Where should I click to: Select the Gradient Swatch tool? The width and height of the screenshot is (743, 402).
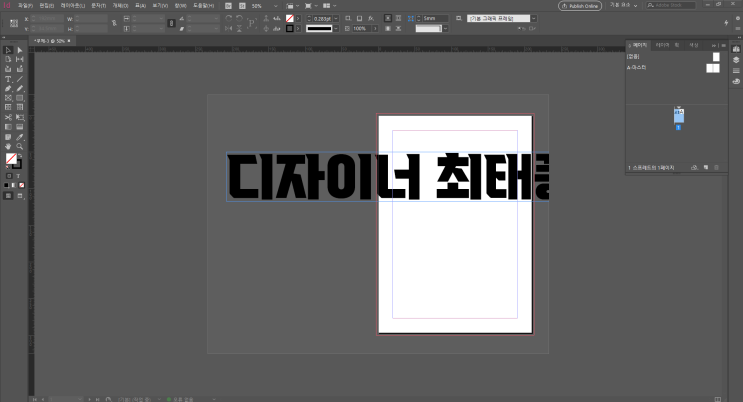coord(8,127)
